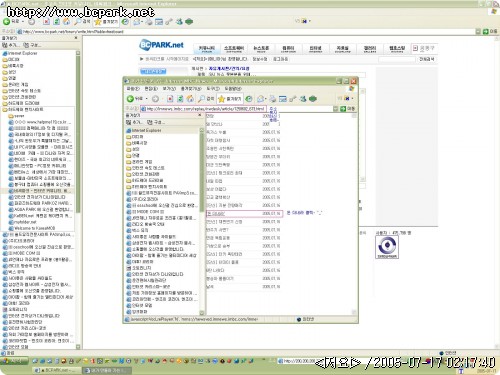
Task: Open Search (검색) in the front popup toolbar
Action: click(206, 99)
